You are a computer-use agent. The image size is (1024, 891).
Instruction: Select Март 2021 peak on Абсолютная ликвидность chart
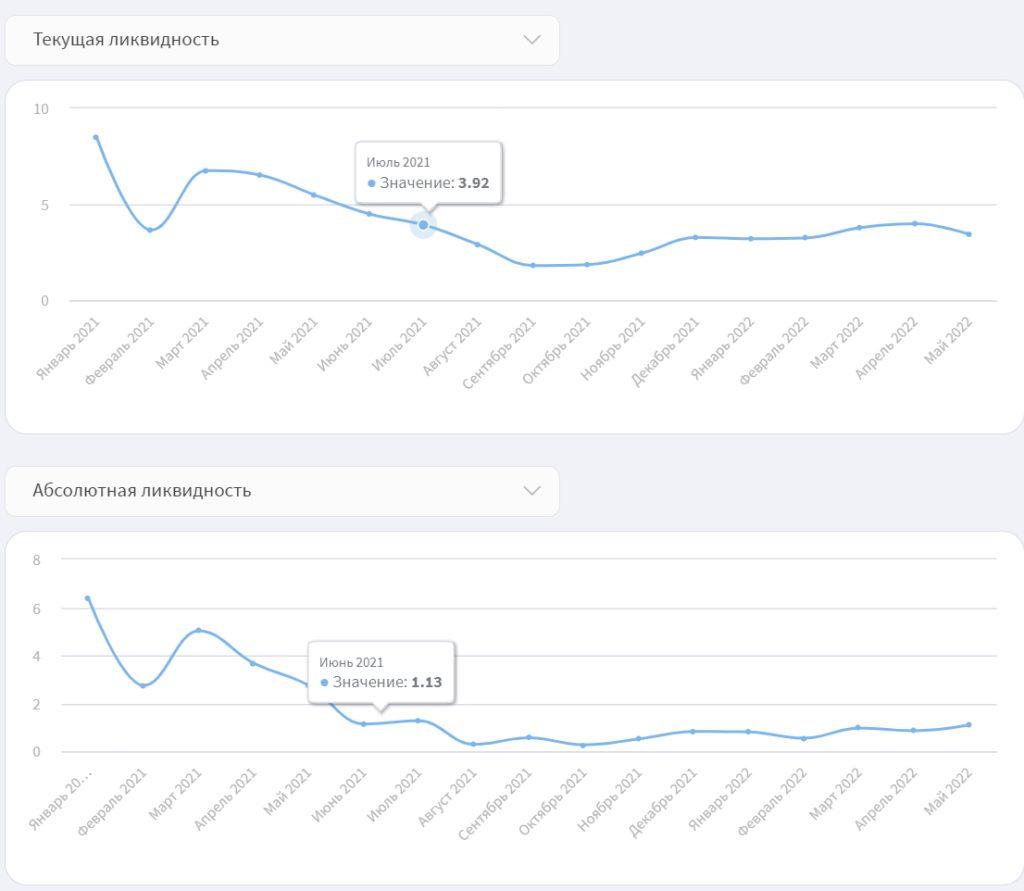coord(198,630)
